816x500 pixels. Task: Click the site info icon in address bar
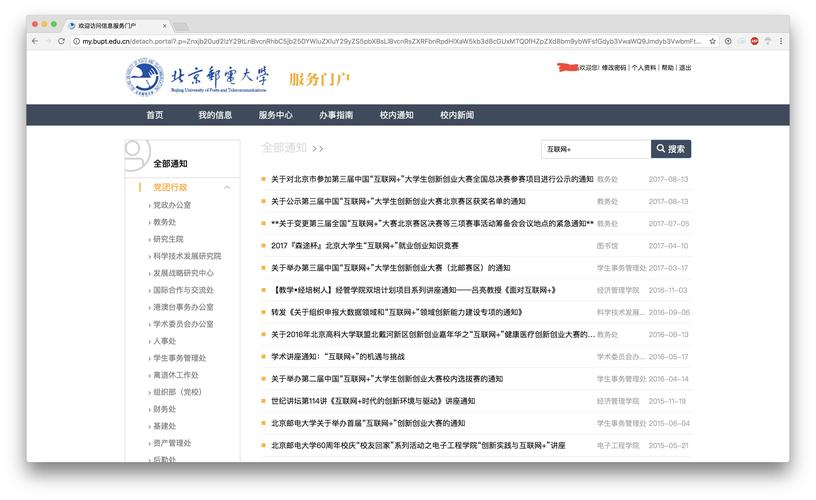click(76, 41)
